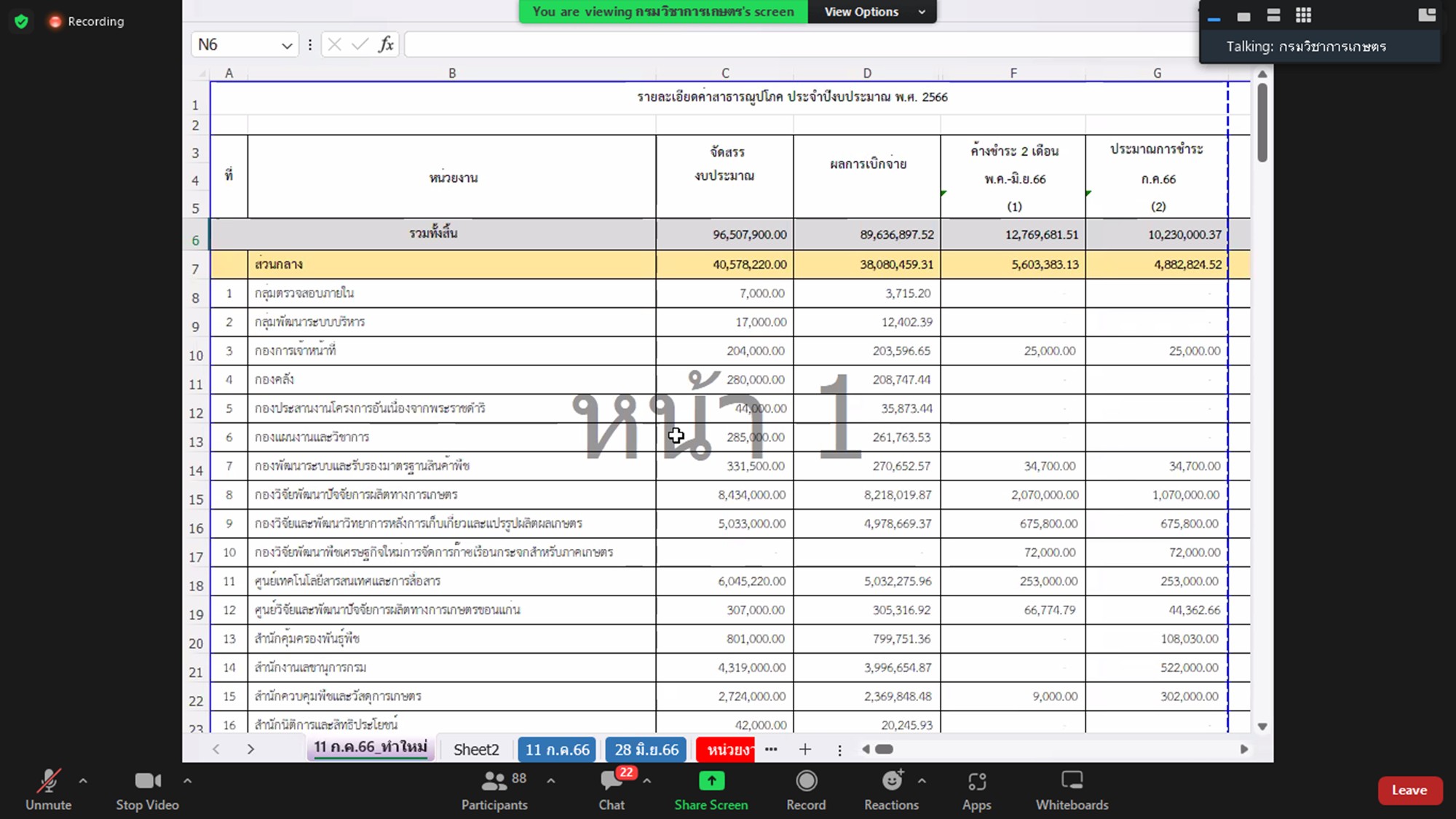
Task: Click the horizontal scrollbar thumb
Action: pos(884,749)
